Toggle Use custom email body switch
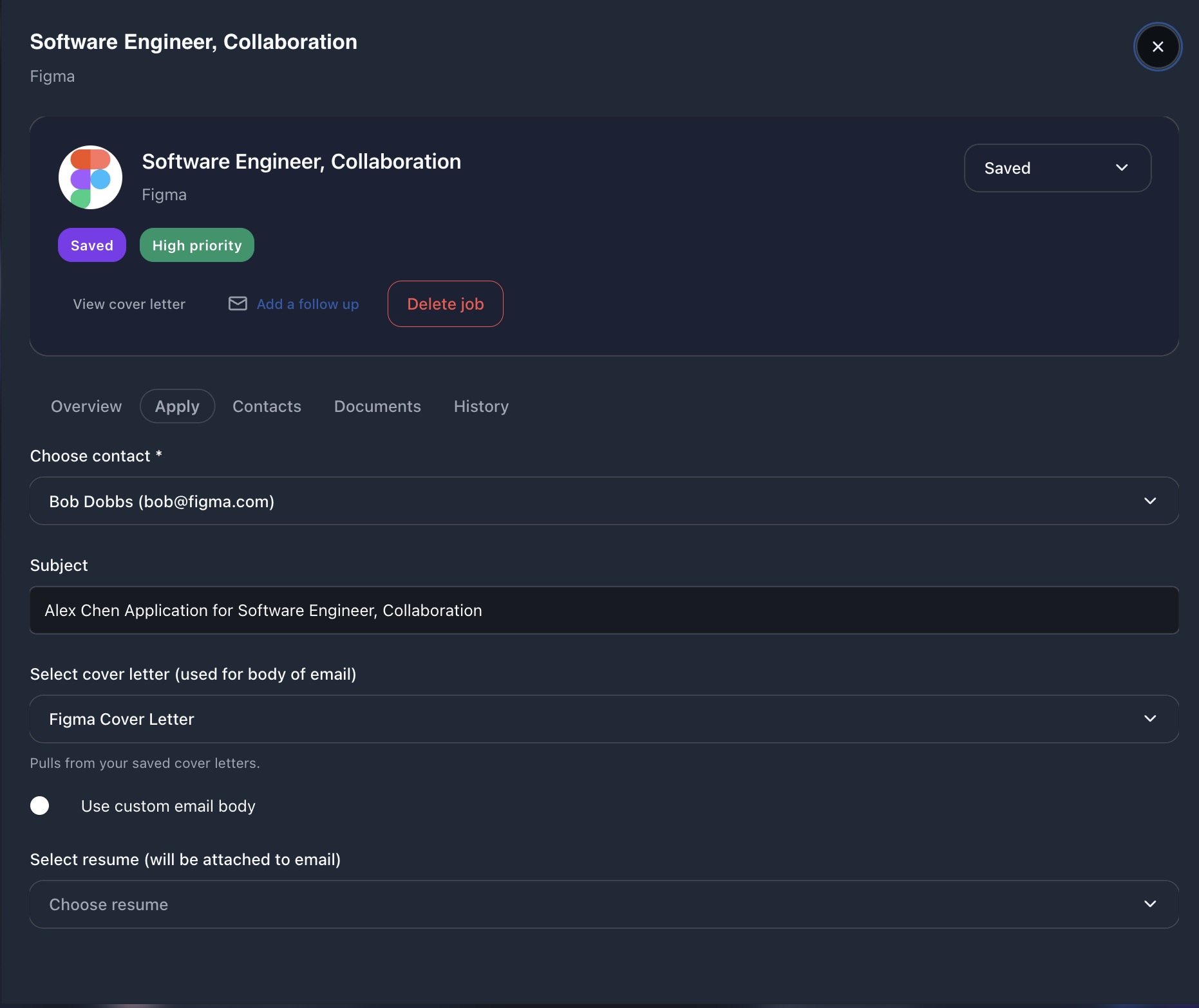The width and height of the screenshot is (1199, 1008). 40,806
